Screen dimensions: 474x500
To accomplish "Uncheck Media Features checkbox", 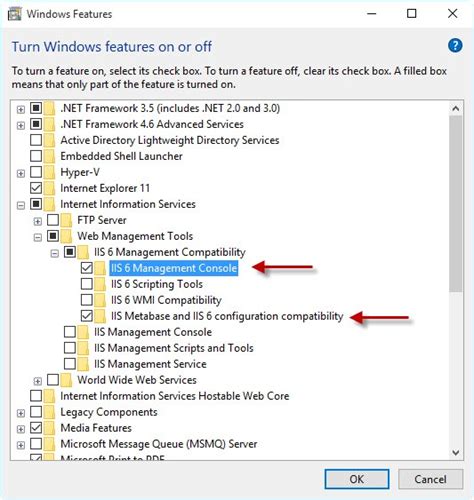I will click(x=36, y=428).
